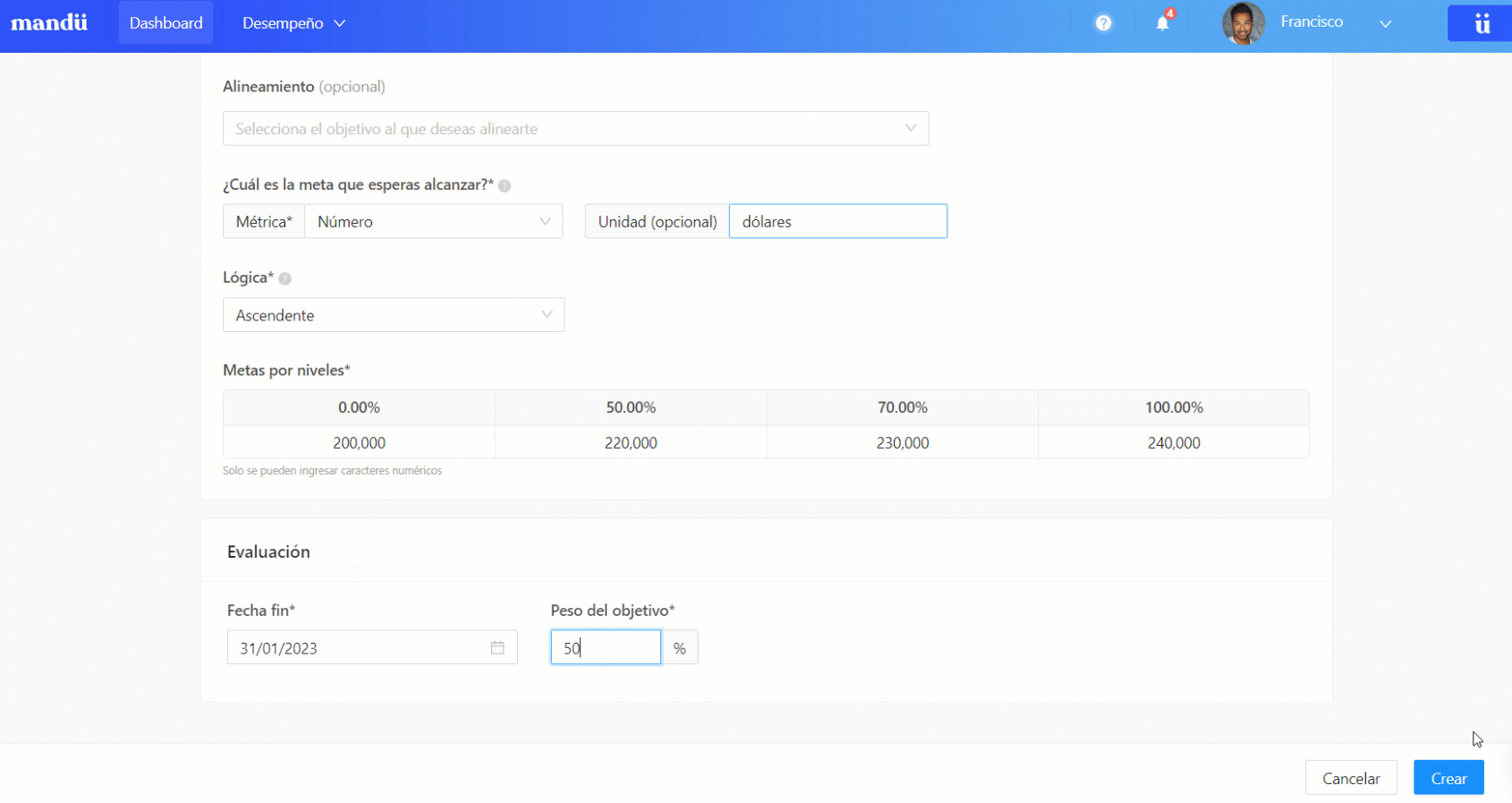
Task: Click the mandü logo
Action: pyautogui.click(x=49, y=22)
